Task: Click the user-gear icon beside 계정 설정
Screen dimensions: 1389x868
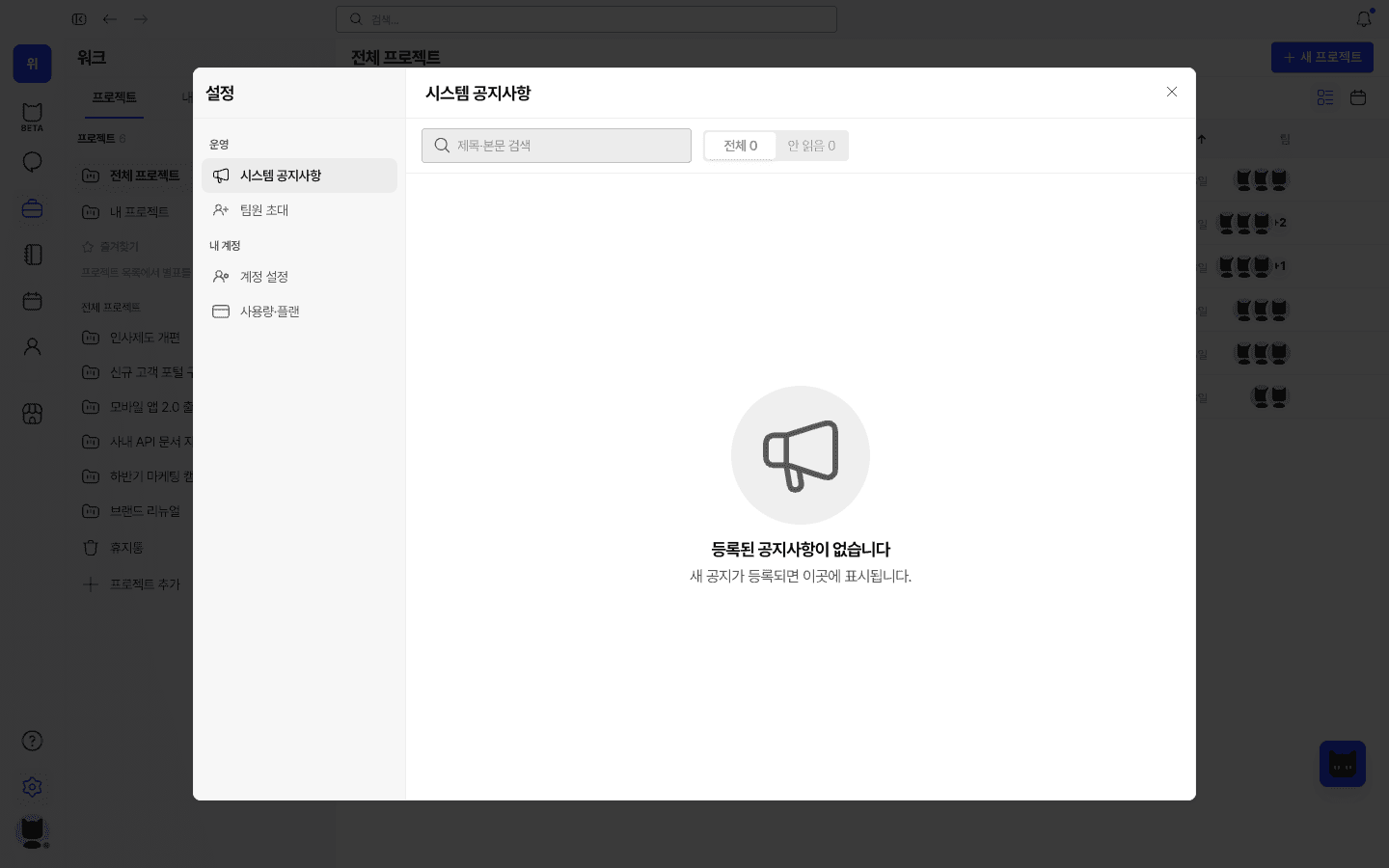Action: click(221, 277)
